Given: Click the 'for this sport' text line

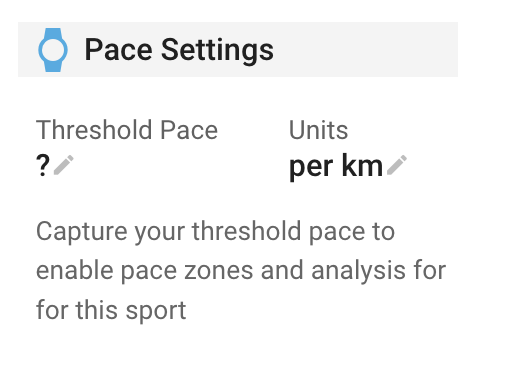Looking at the screenshot, I should [x=111, y=310].
